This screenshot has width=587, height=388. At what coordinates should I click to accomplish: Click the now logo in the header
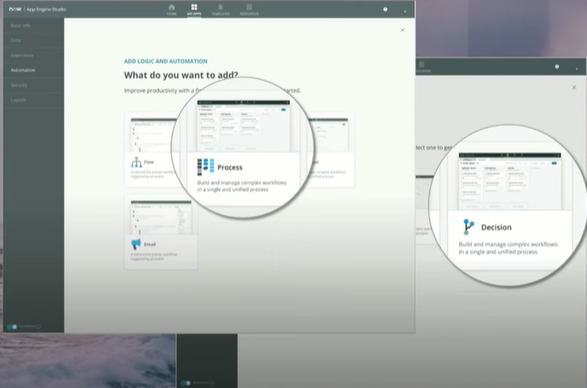pyautogui.click(x=15, y=9)
